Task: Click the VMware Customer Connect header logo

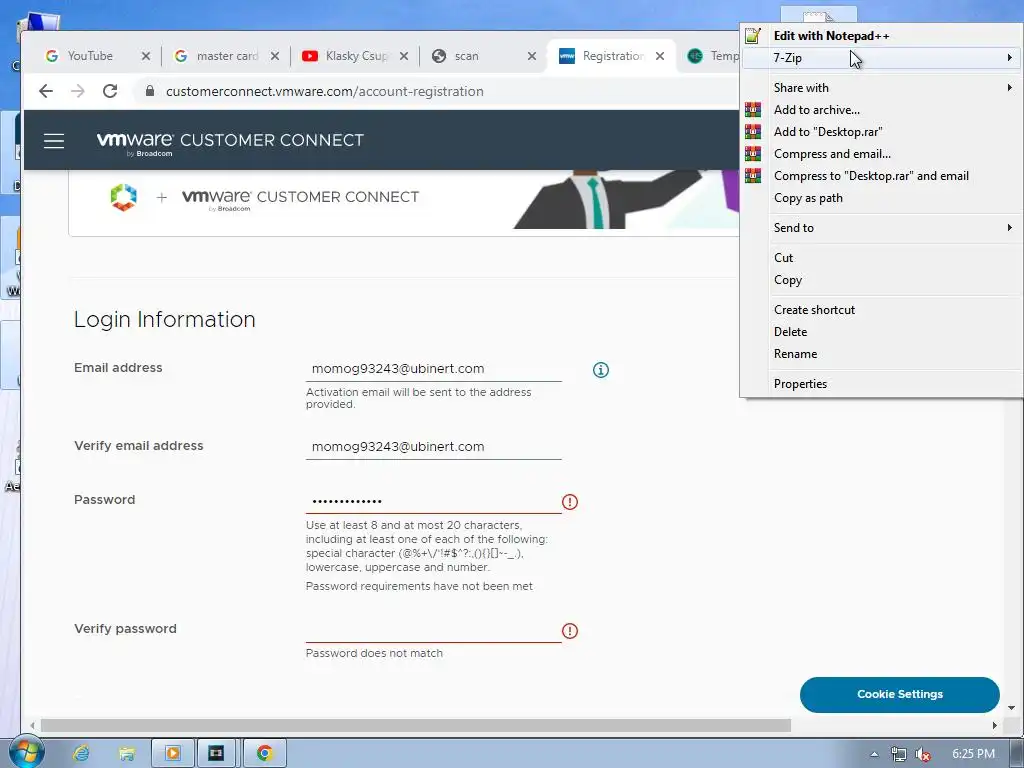Action: click(230, 142)
